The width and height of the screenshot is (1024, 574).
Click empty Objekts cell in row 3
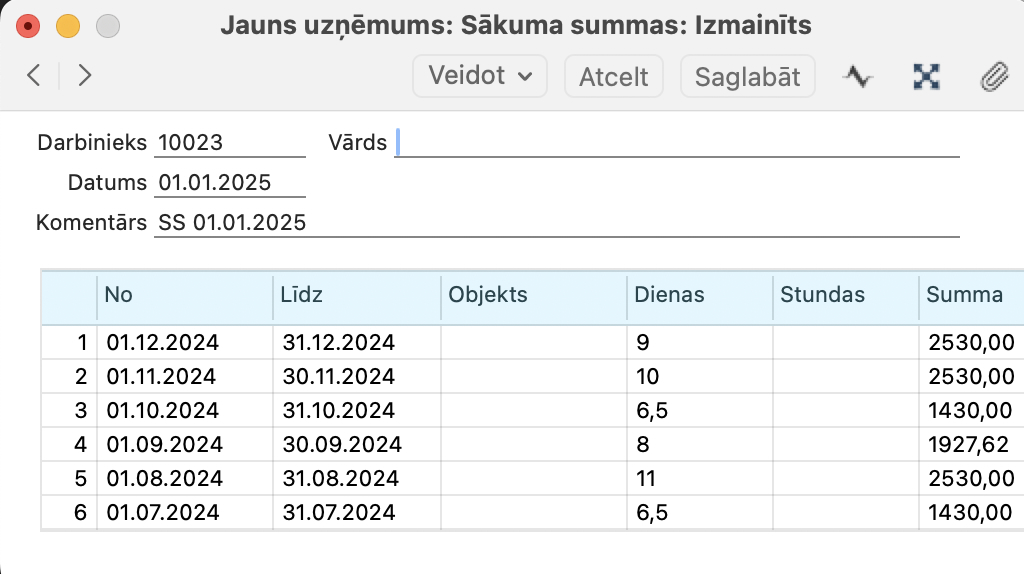click(x=534, y=410)
